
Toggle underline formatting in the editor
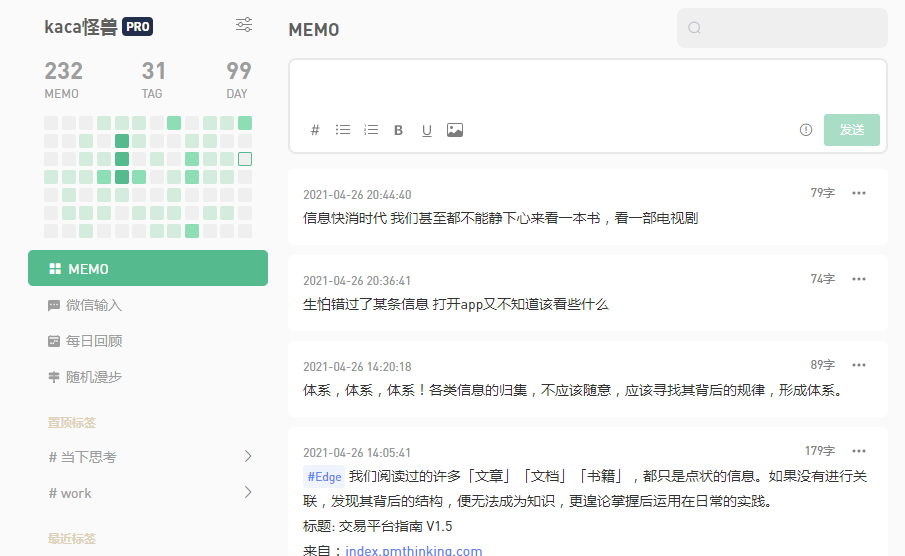coord(427,130)
